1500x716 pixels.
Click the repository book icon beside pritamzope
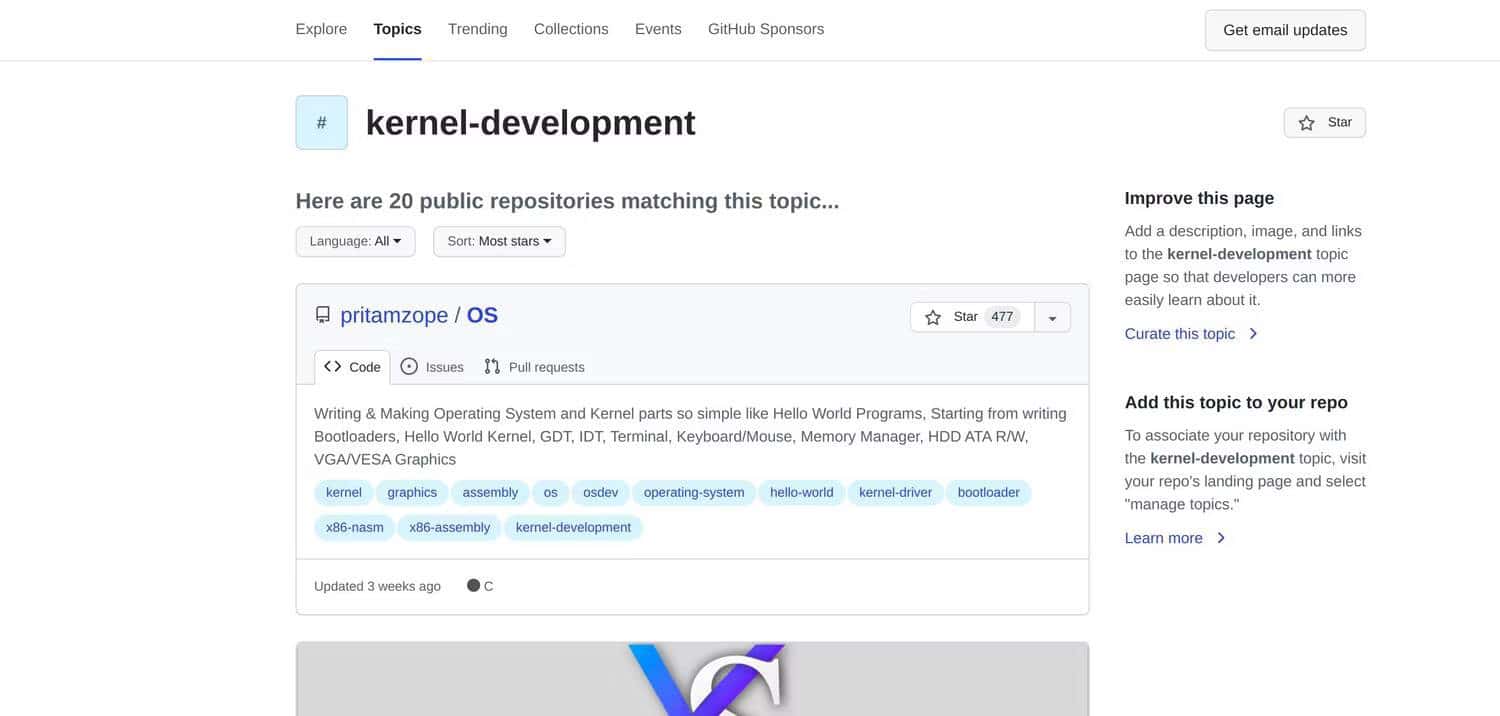(x=322, y=315)
